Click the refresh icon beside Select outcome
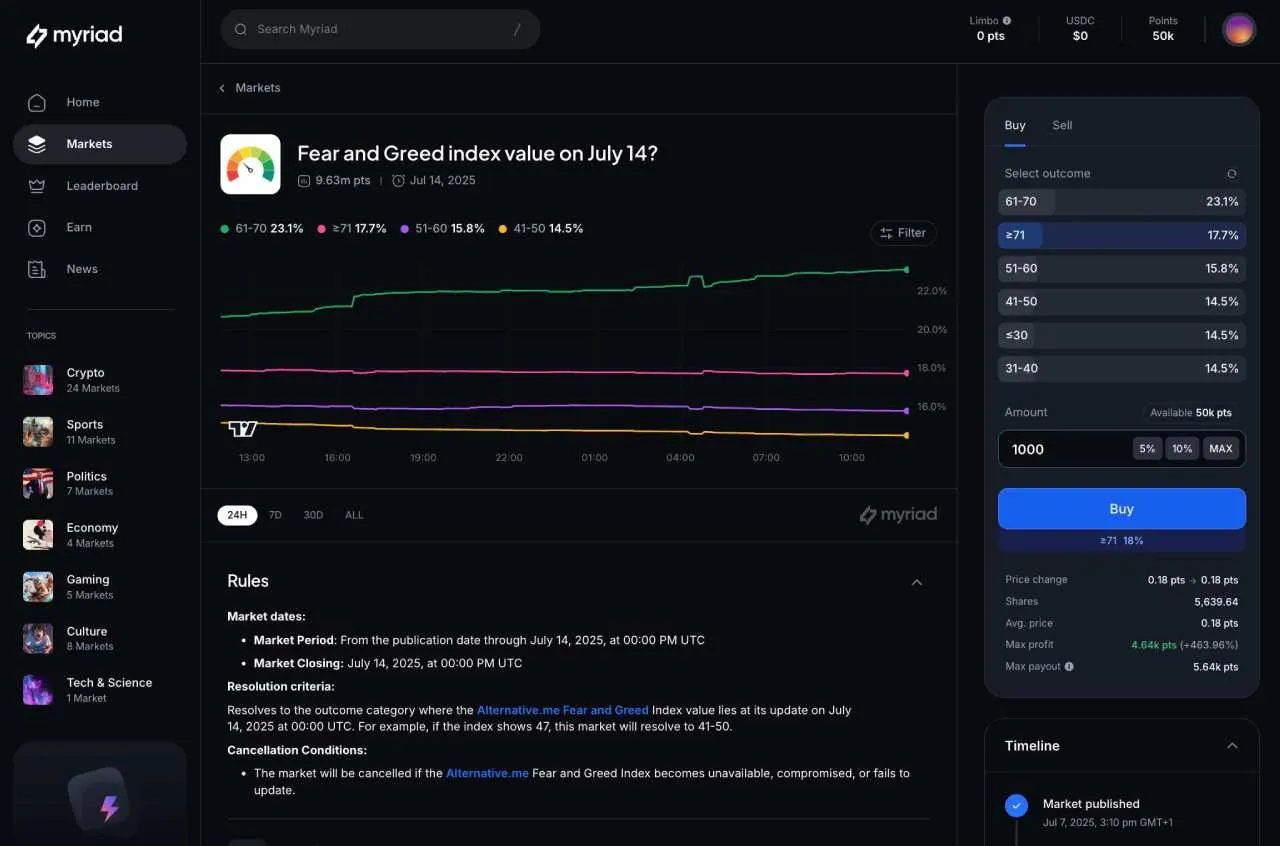The height and width of the screenshot is (846, 1280). pos(1232,174)
